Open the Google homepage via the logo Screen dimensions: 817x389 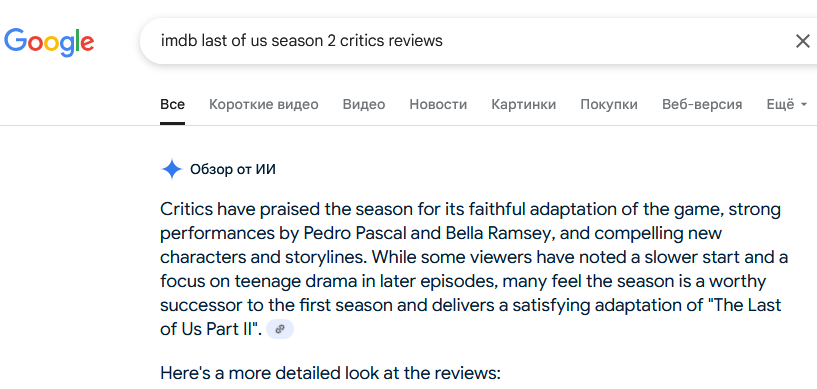click(49, 42)
